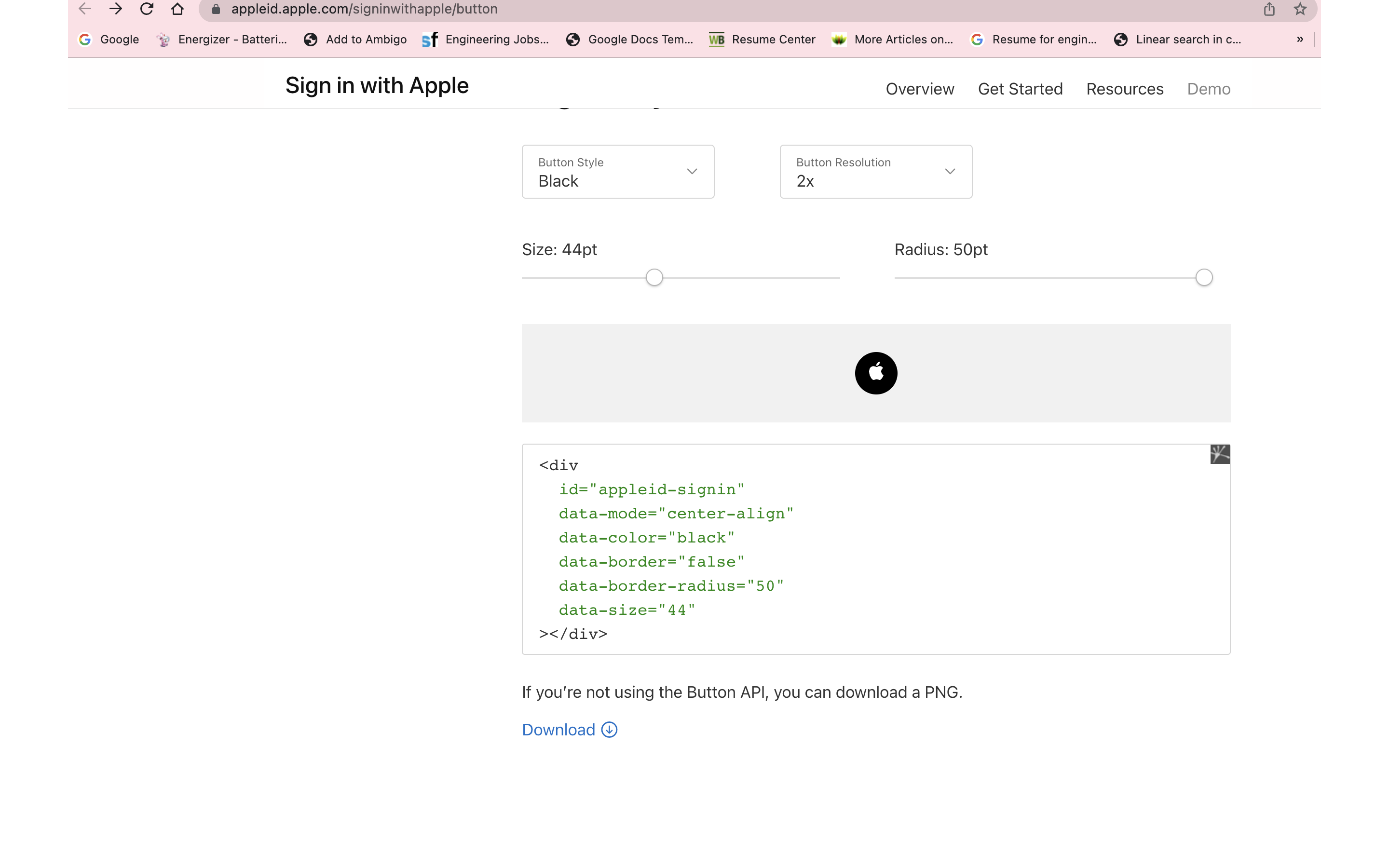This screenshot has width=1389, height=868.
Task: Click the data-border="false" code line
Action: pos(652,562)
